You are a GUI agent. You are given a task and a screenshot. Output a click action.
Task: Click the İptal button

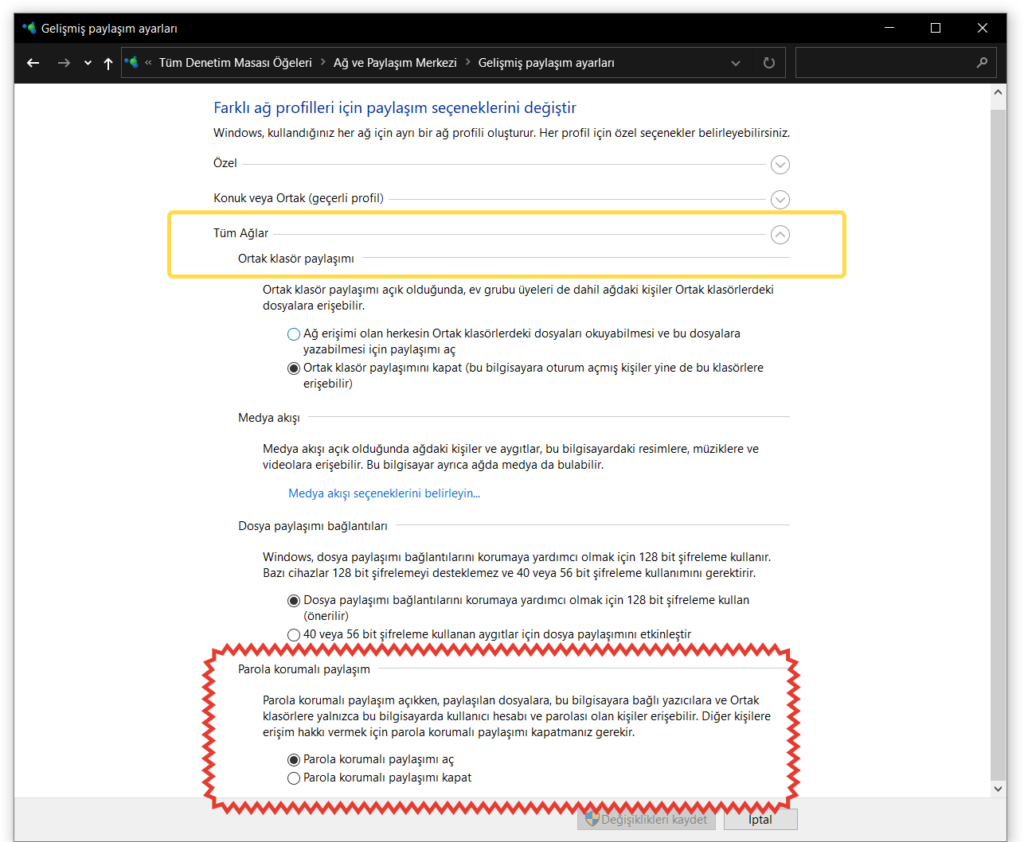760,819
